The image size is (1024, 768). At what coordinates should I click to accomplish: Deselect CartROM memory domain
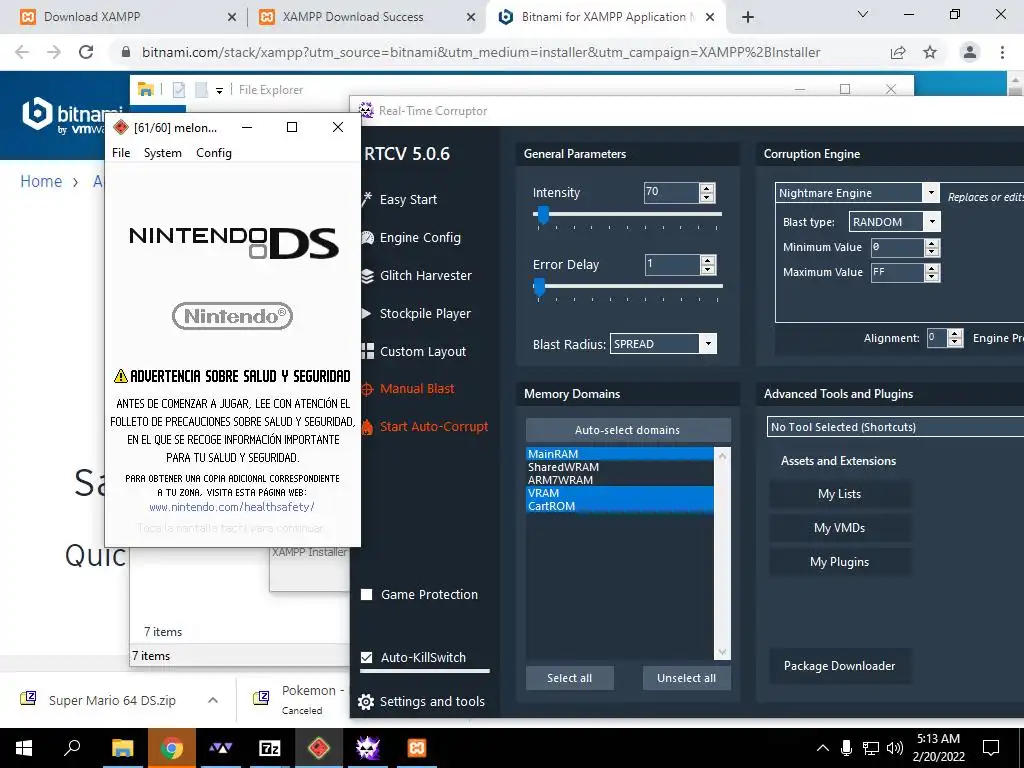(x=620, y=506)
